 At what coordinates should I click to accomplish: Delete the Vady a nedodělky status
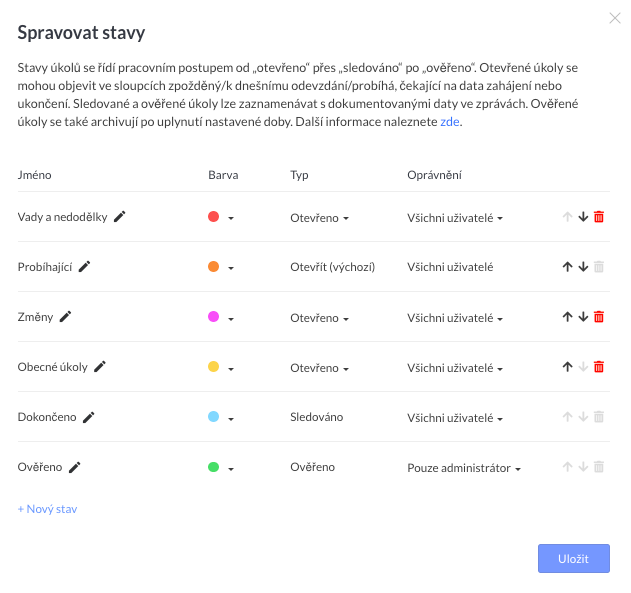pos(599,217)
